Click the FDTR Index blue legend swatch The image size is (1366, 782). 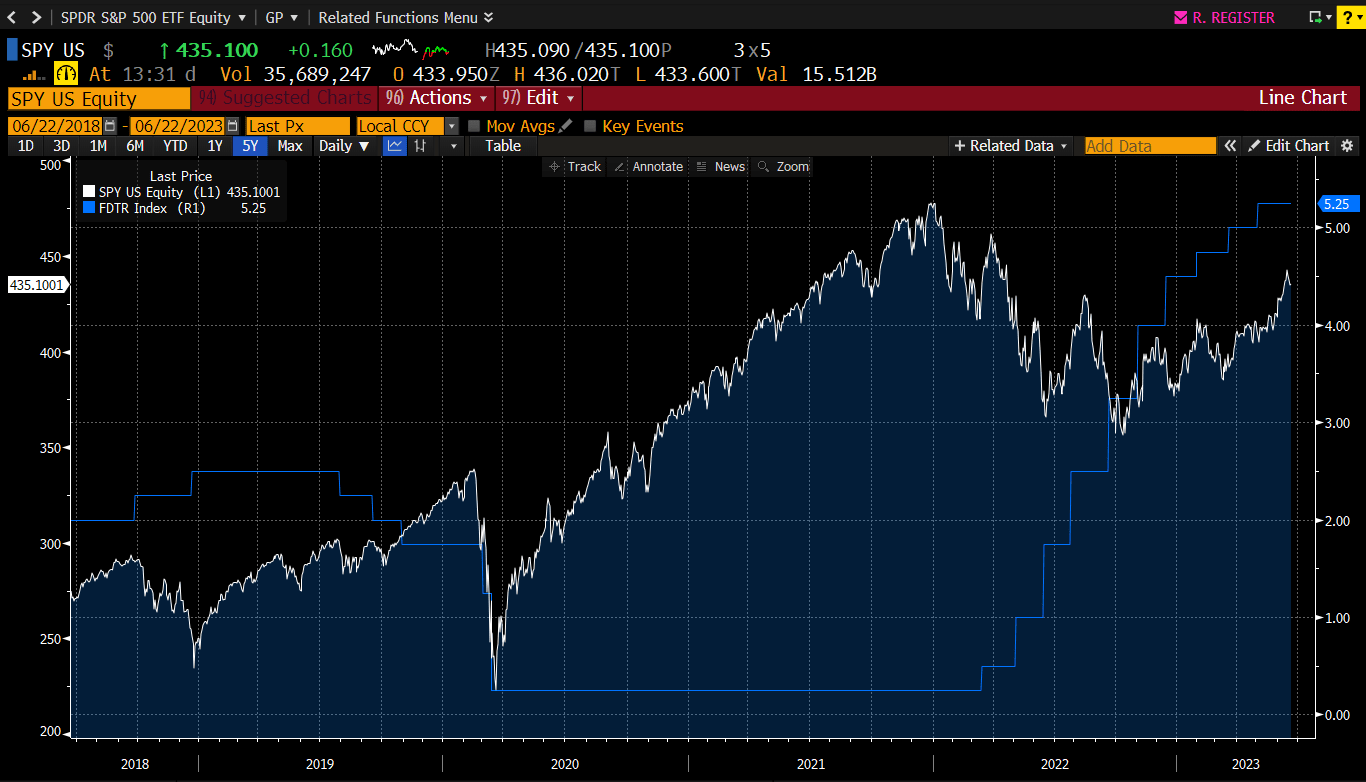click(x=89, y=208)
